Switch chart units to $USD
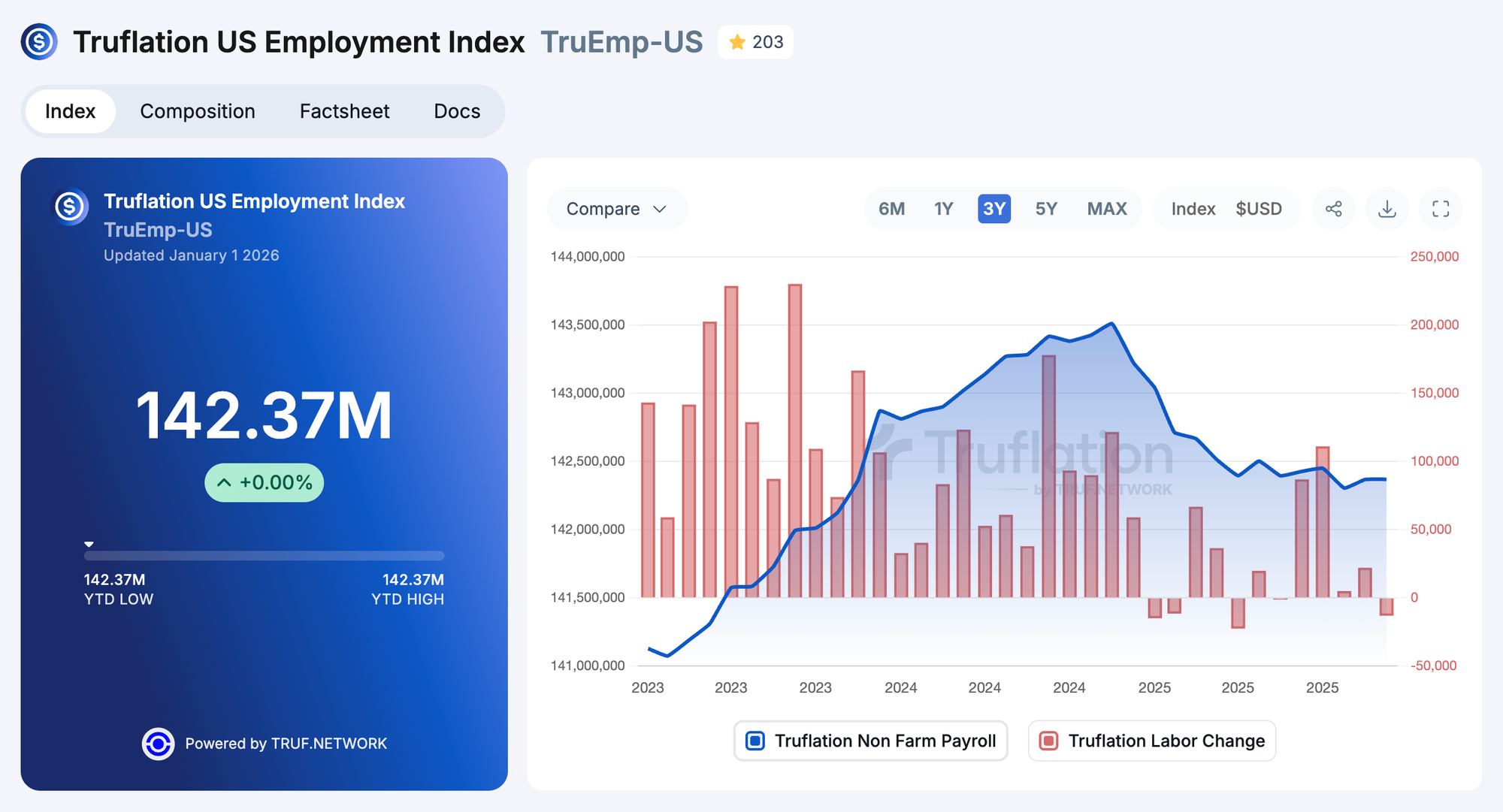Screen dimensions: 1503x812 [1258, 209]
